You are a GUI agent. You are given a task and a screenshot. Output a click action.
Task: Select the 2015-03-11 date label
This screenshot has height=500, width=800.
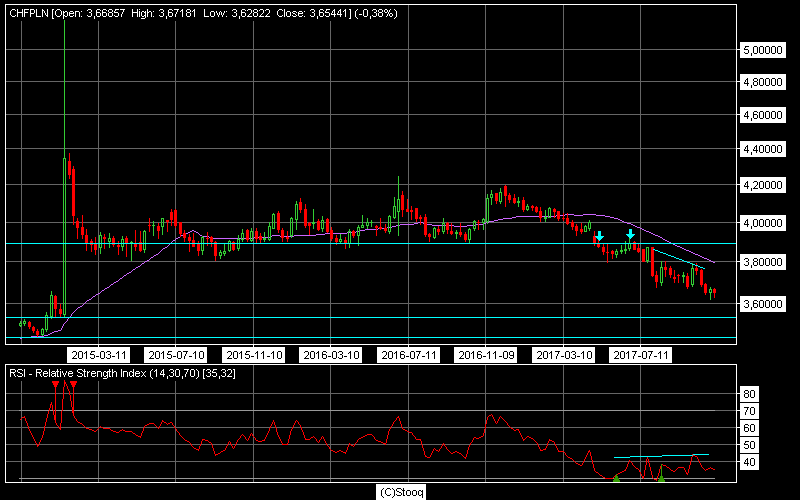98,355
